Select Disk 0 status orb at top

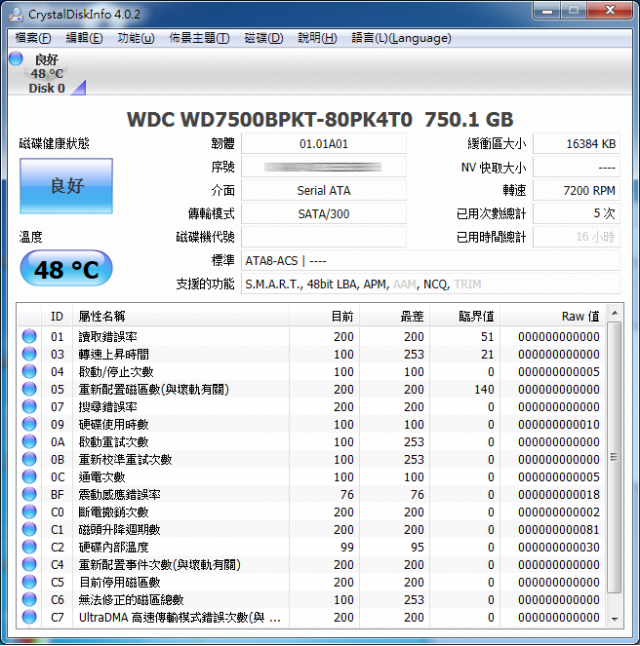[16, 59]
